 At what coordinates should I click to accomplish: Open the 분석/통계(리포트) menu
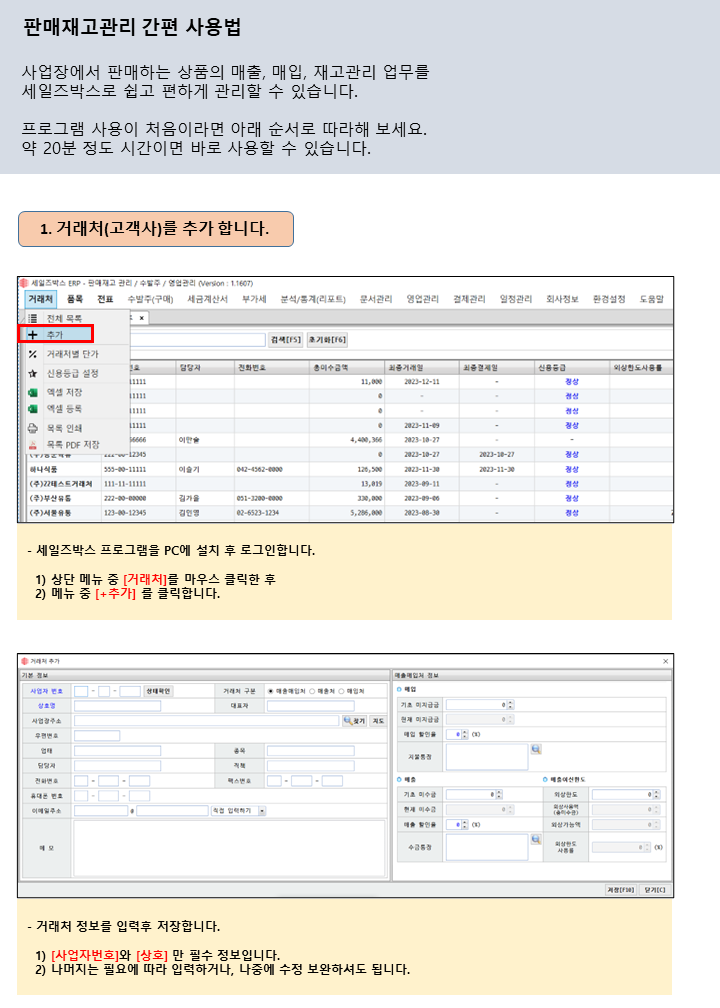313,299
